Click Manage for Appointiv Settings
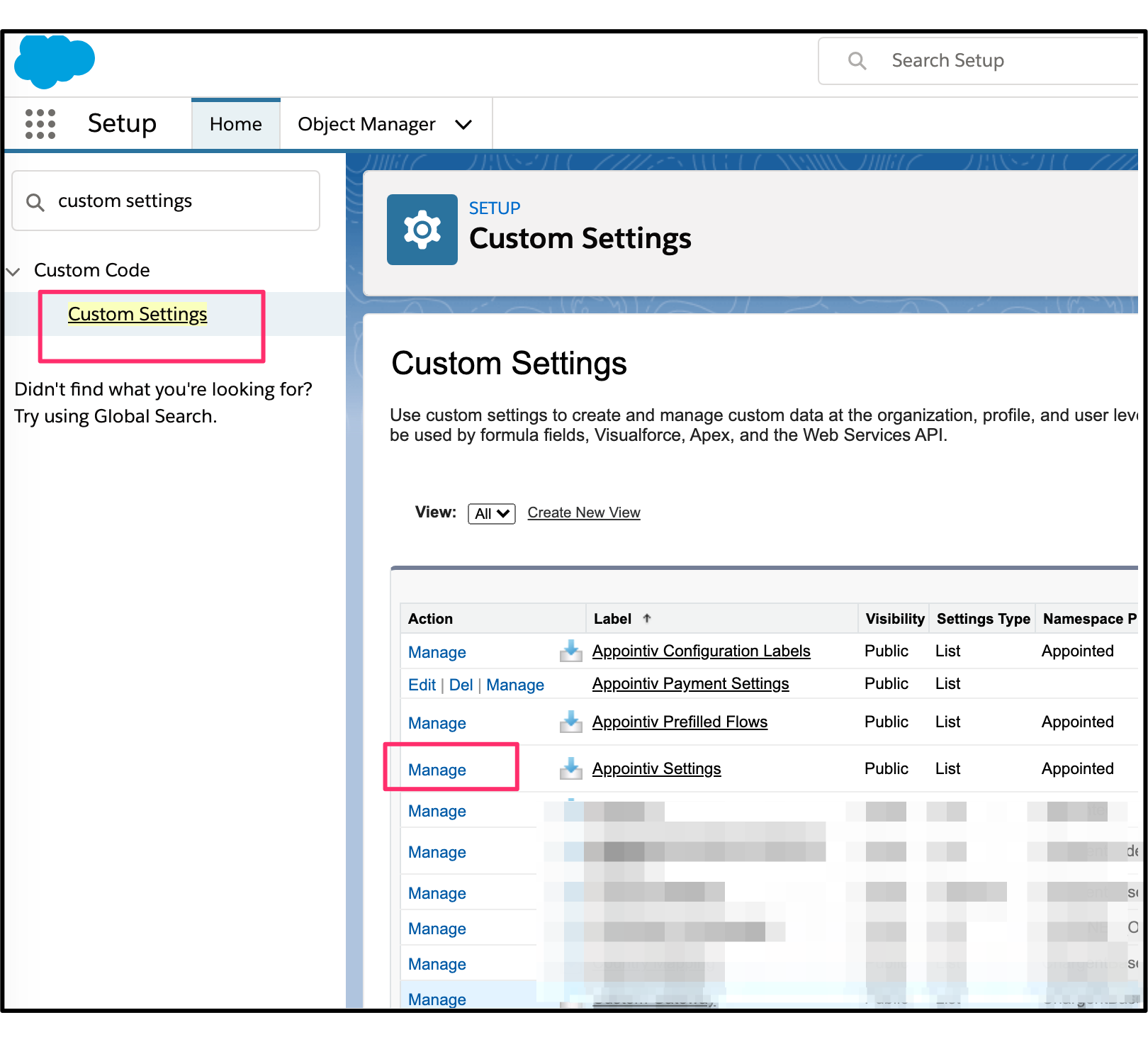 (x=437, y=770)
